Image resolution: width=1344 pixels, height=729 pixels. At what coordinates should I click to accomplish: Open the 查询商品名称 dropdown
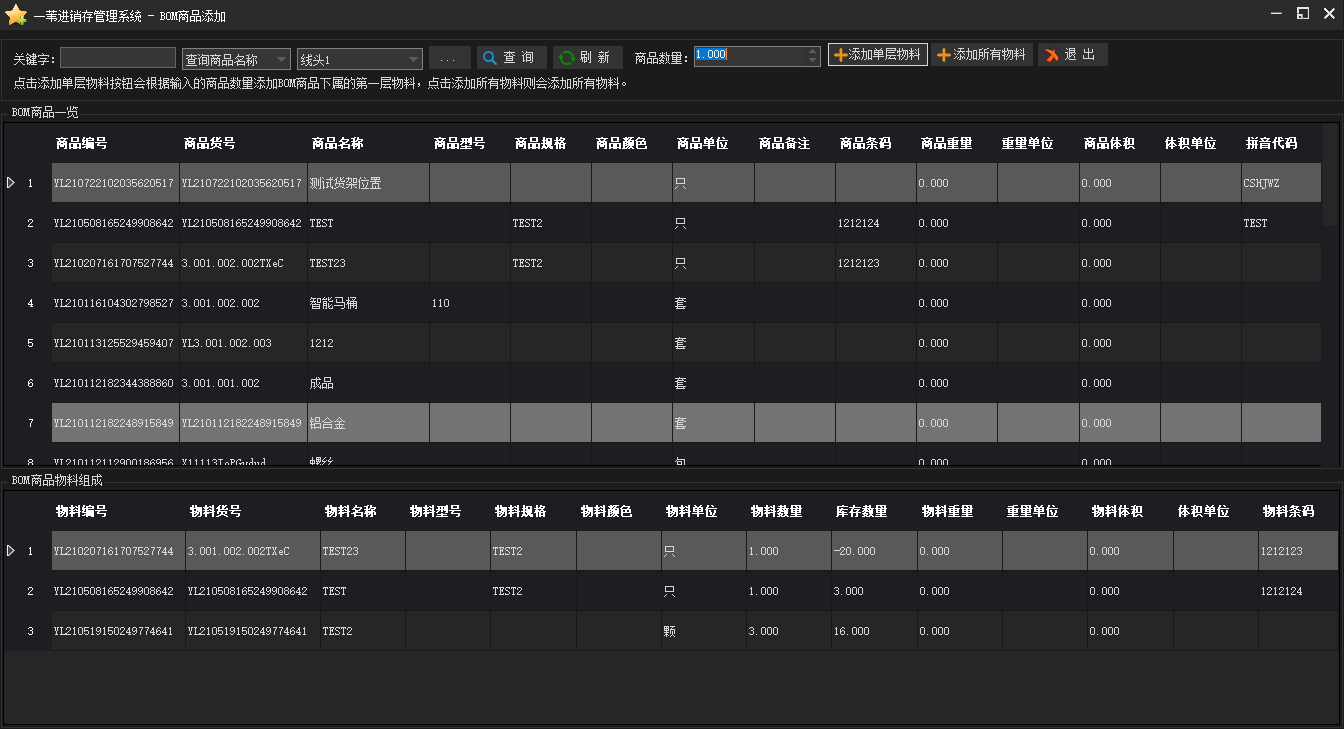pyautogui.click(x=281, y=60)
